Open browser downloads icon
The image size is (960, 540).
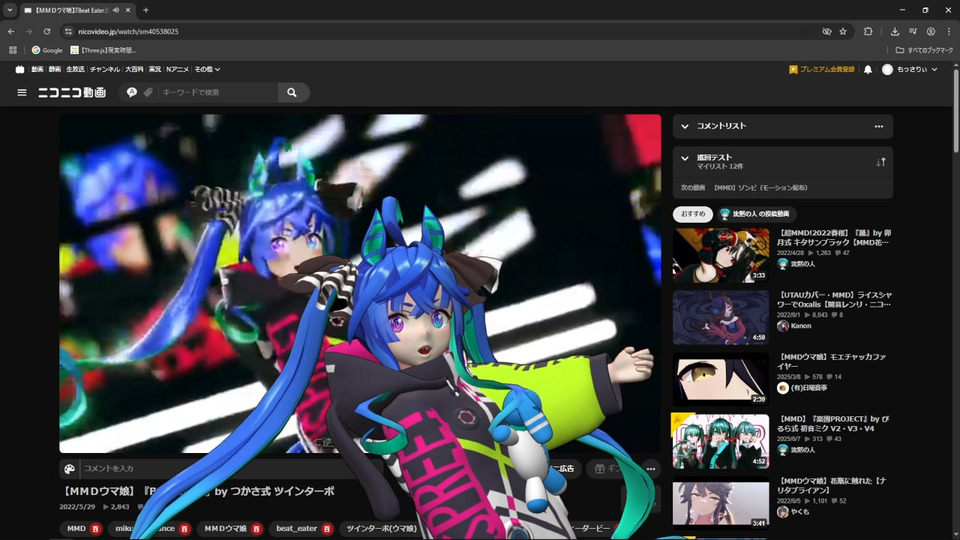[894, 31]
